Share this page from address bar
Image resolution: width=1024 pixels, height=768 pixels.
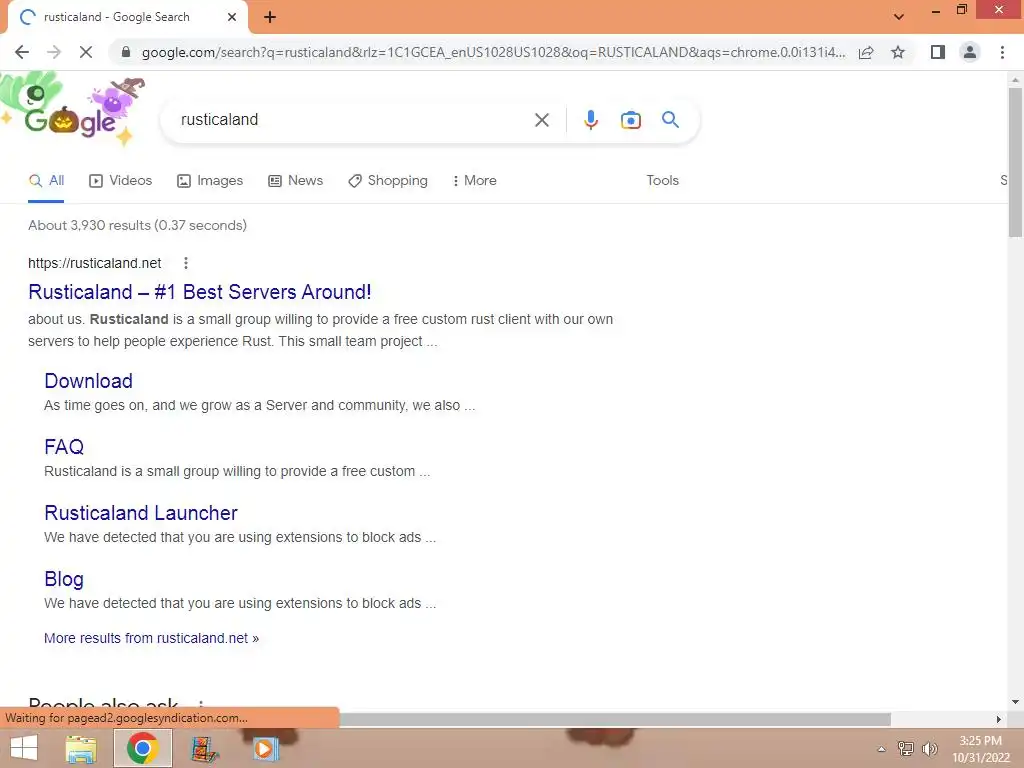pos(866,52)
